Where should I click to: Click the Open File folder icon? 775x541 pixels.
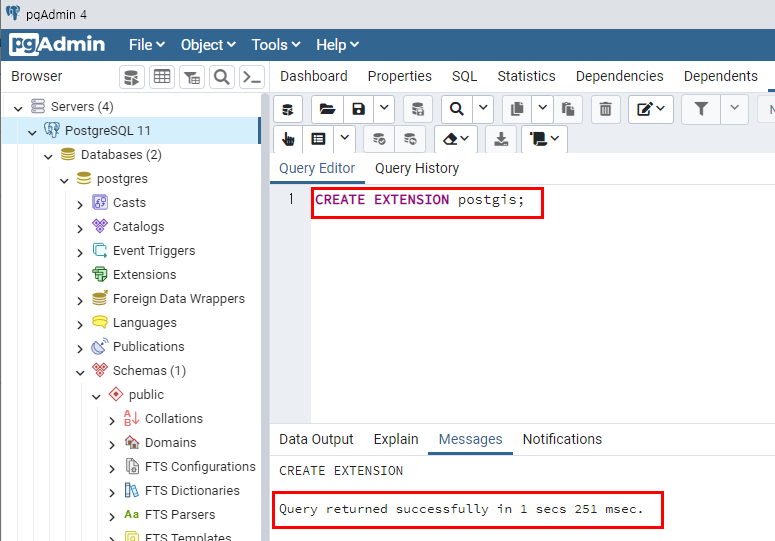(x=327, y=109)
